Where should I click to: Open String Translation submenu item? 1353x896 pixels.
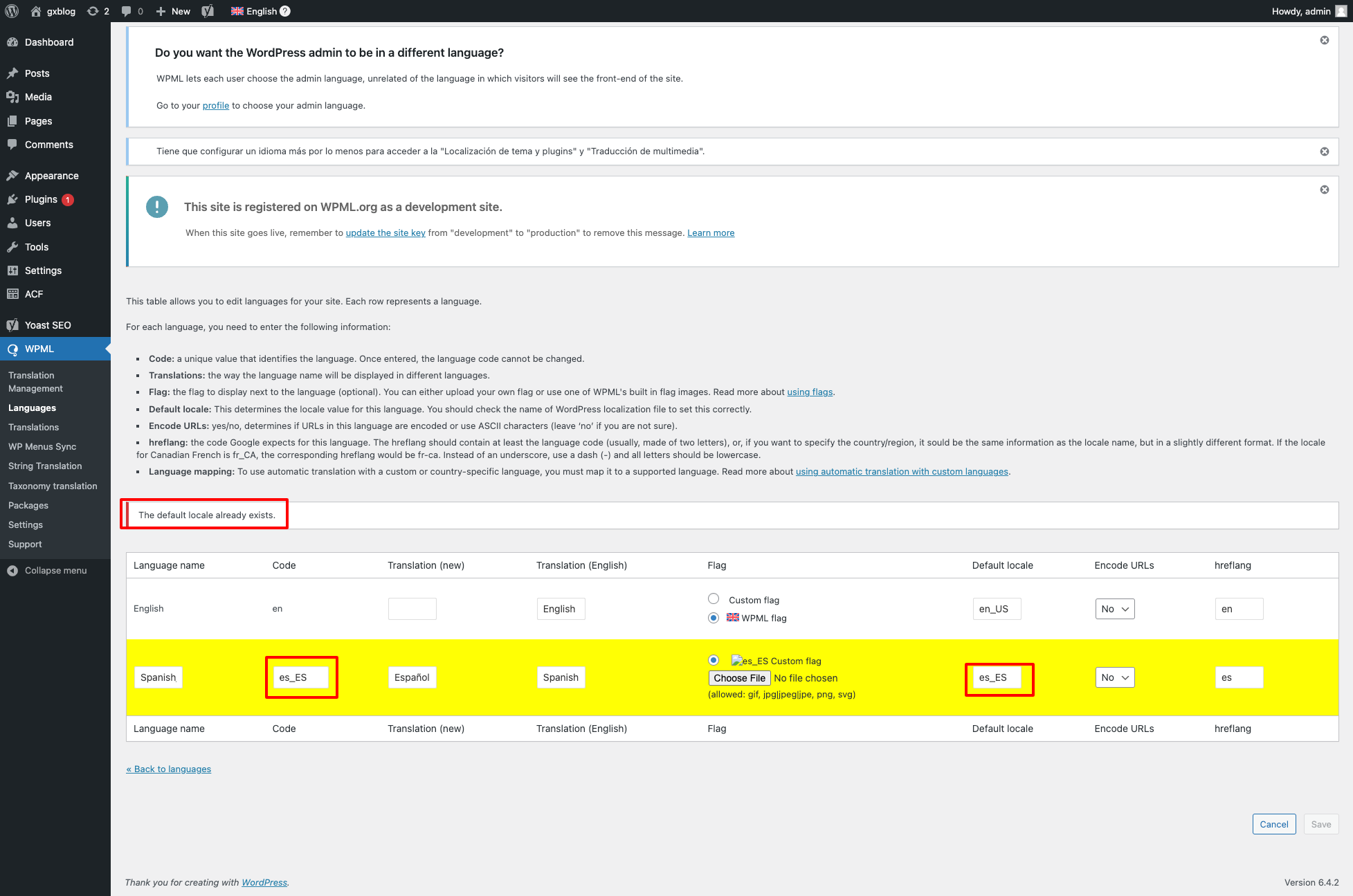click(x=45, y=466)
